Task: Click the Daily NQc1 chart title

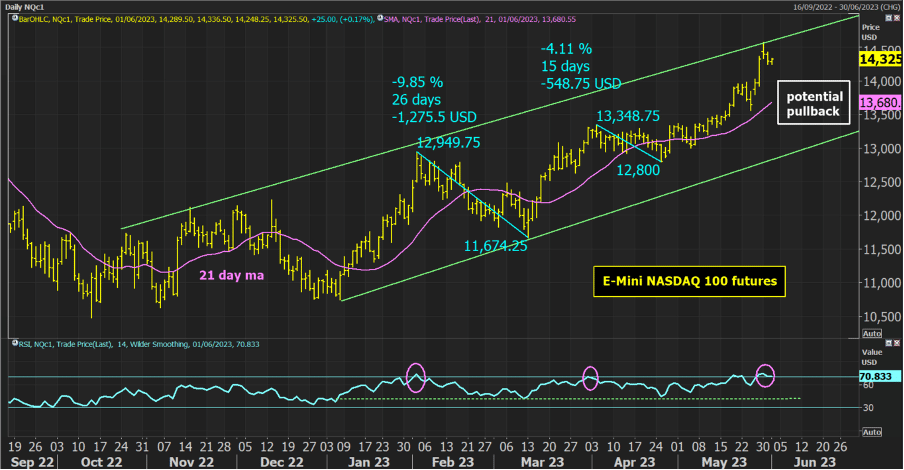Action: coord(25,7)
